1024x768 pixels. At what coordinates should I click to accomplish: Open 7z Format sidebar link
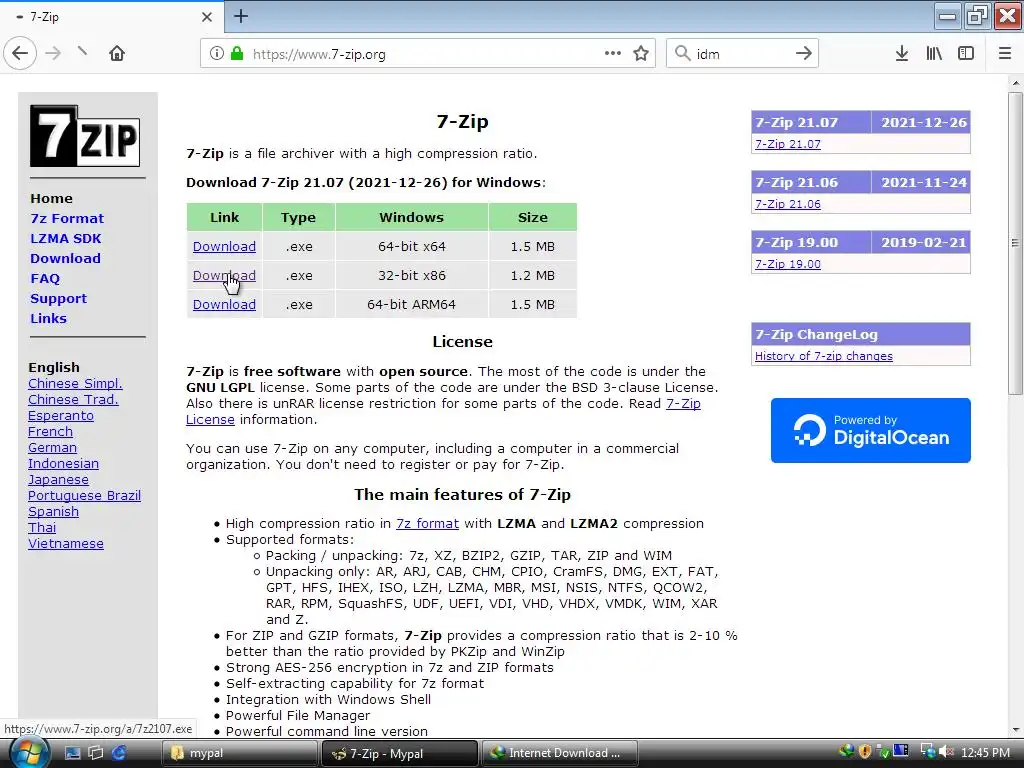click(67, 219)
